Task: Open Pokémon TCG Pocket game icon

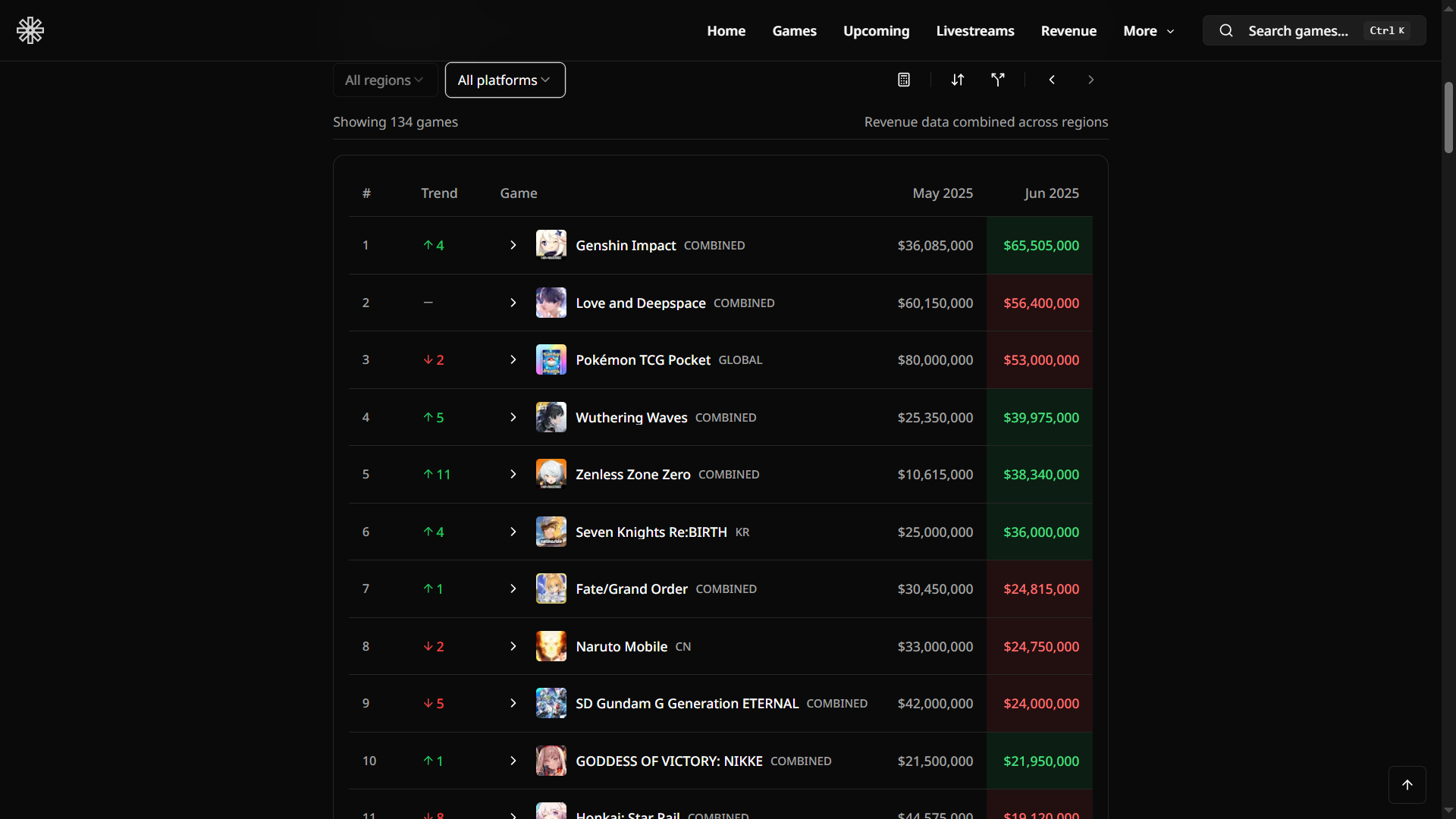Action: pos(551,359)
